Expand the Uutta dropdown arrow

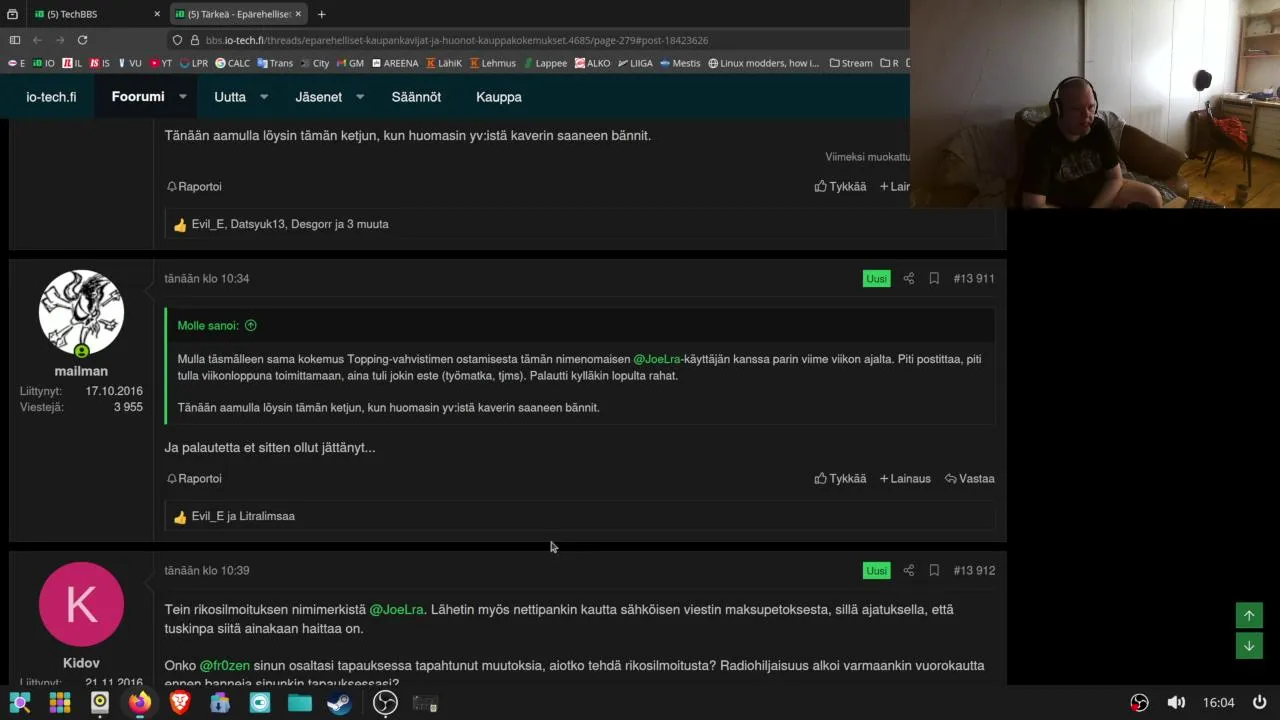[264, 97]
